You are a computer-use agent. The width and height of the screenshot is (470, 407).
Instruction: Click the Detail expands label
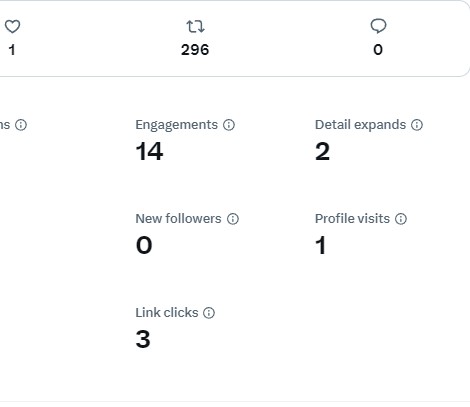(360, 125)
